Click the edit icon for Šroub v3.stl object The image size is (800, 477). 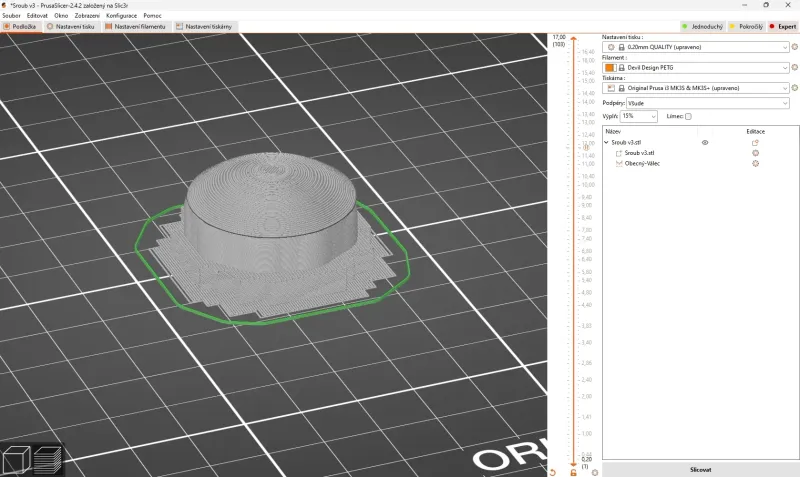(x=756, y=143)
